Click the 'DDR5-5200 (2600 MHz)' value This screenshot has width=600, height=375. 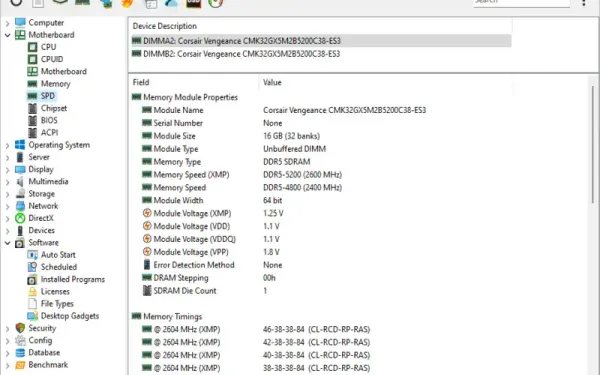[x=302, y=175]
